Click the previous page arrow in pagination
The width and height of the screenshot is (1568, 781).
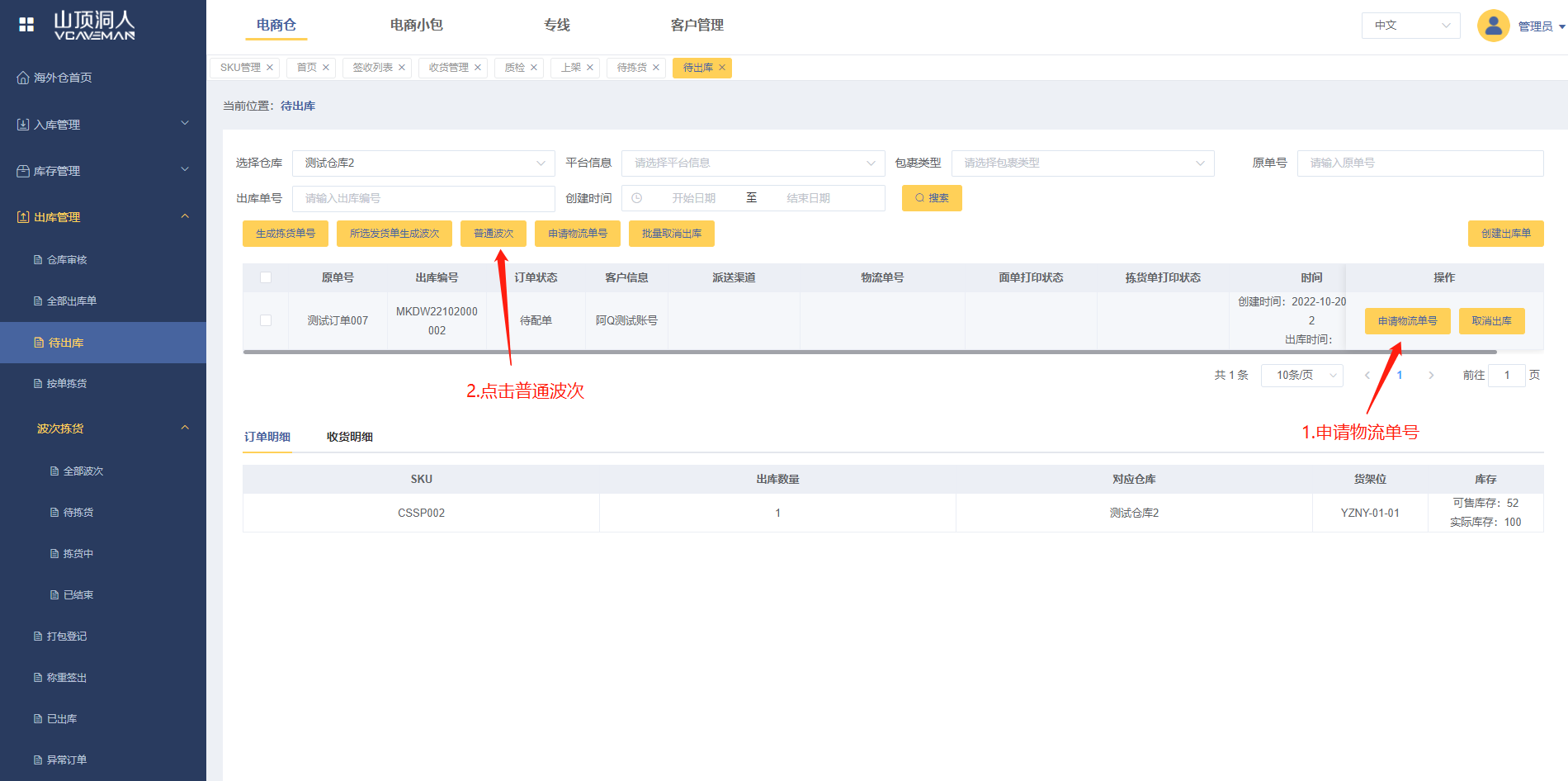1367,376
